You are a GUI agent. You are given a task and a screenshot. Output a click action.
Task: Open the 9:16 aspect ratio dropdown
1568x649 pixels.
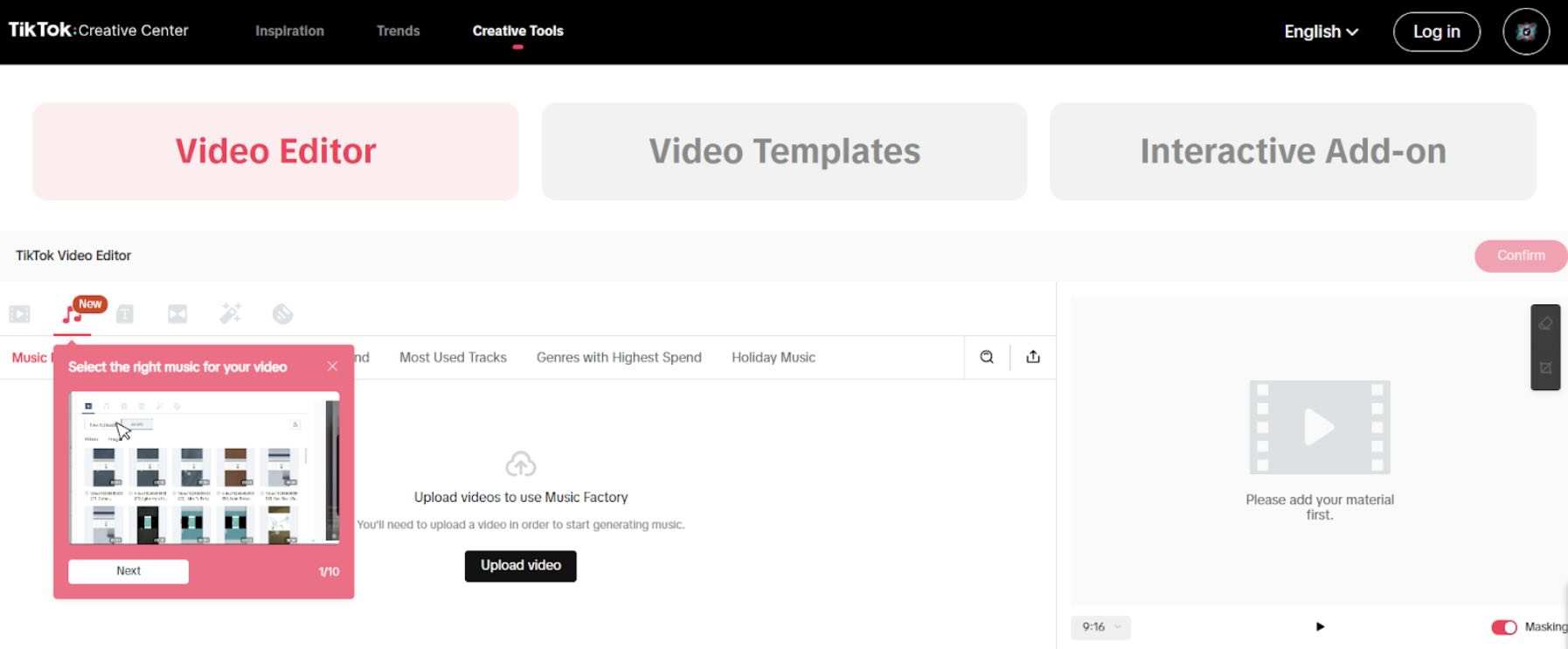pos(1100,627)
